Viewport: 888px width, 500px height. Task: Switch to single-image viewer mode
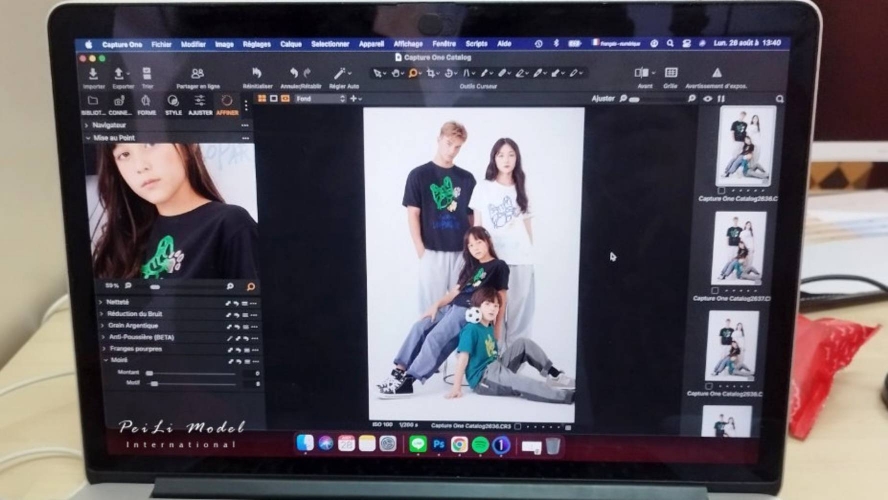(274, 99)
